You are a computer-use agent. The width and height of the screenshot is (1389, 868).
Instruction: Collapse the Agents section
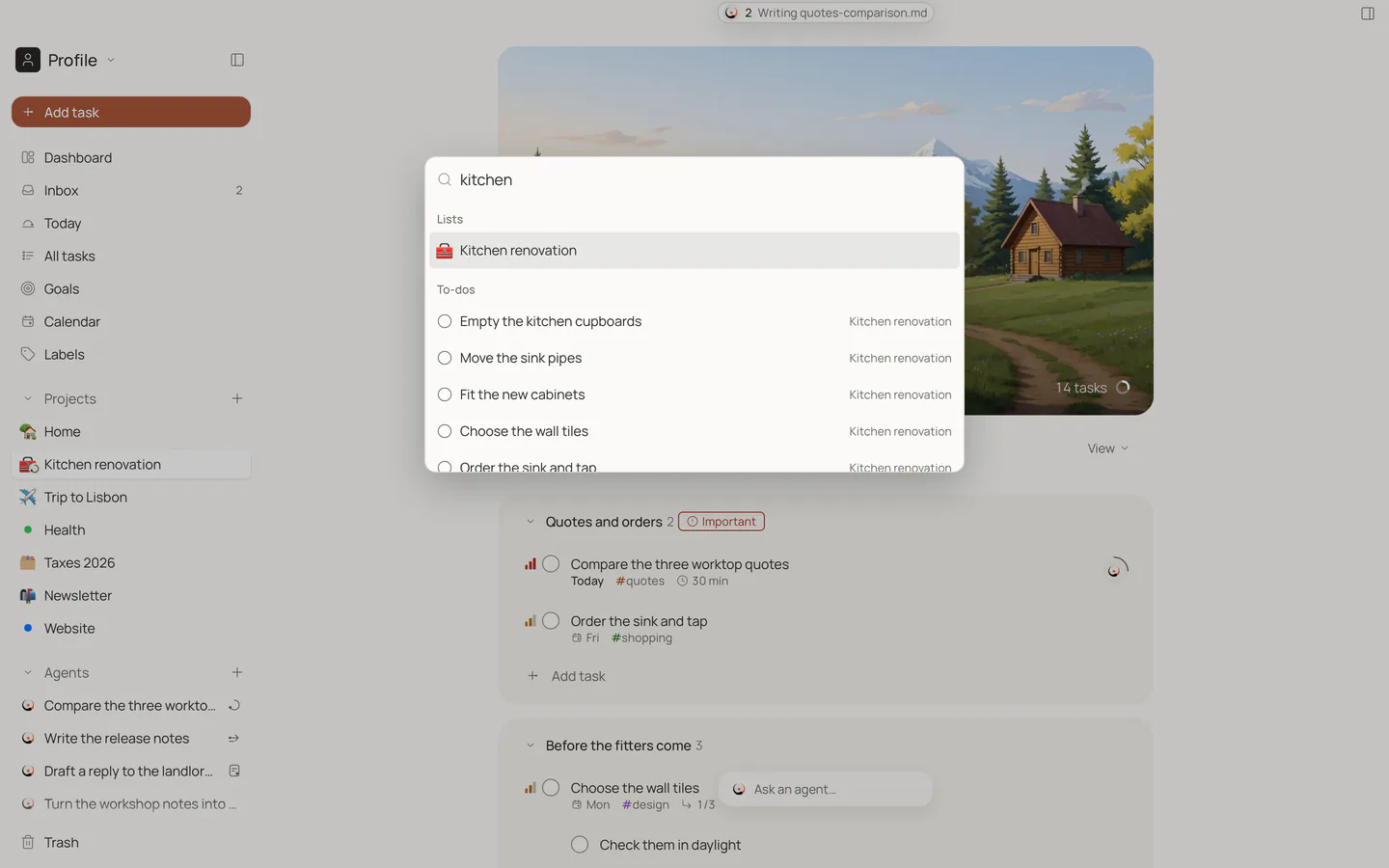pyautogui.click(x=28, y=672)
